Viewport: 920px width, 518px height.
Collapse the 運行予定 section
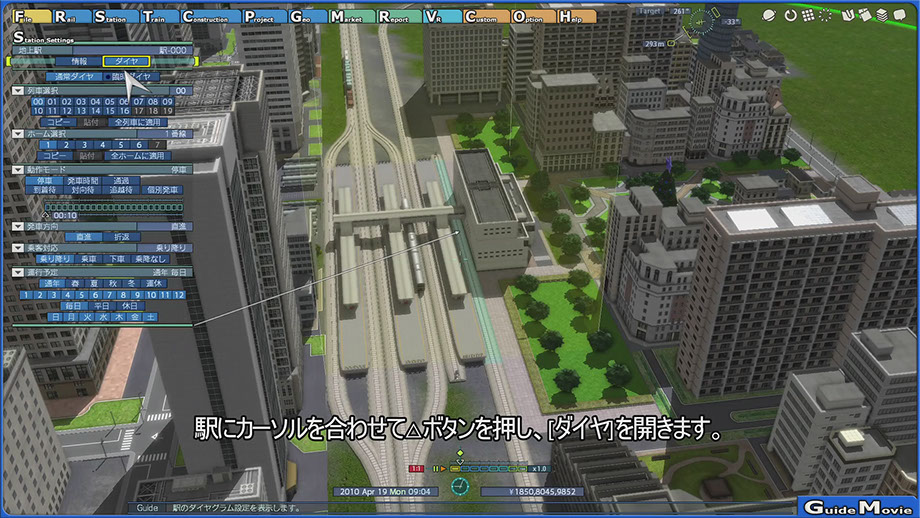click(x=18, y=271)
